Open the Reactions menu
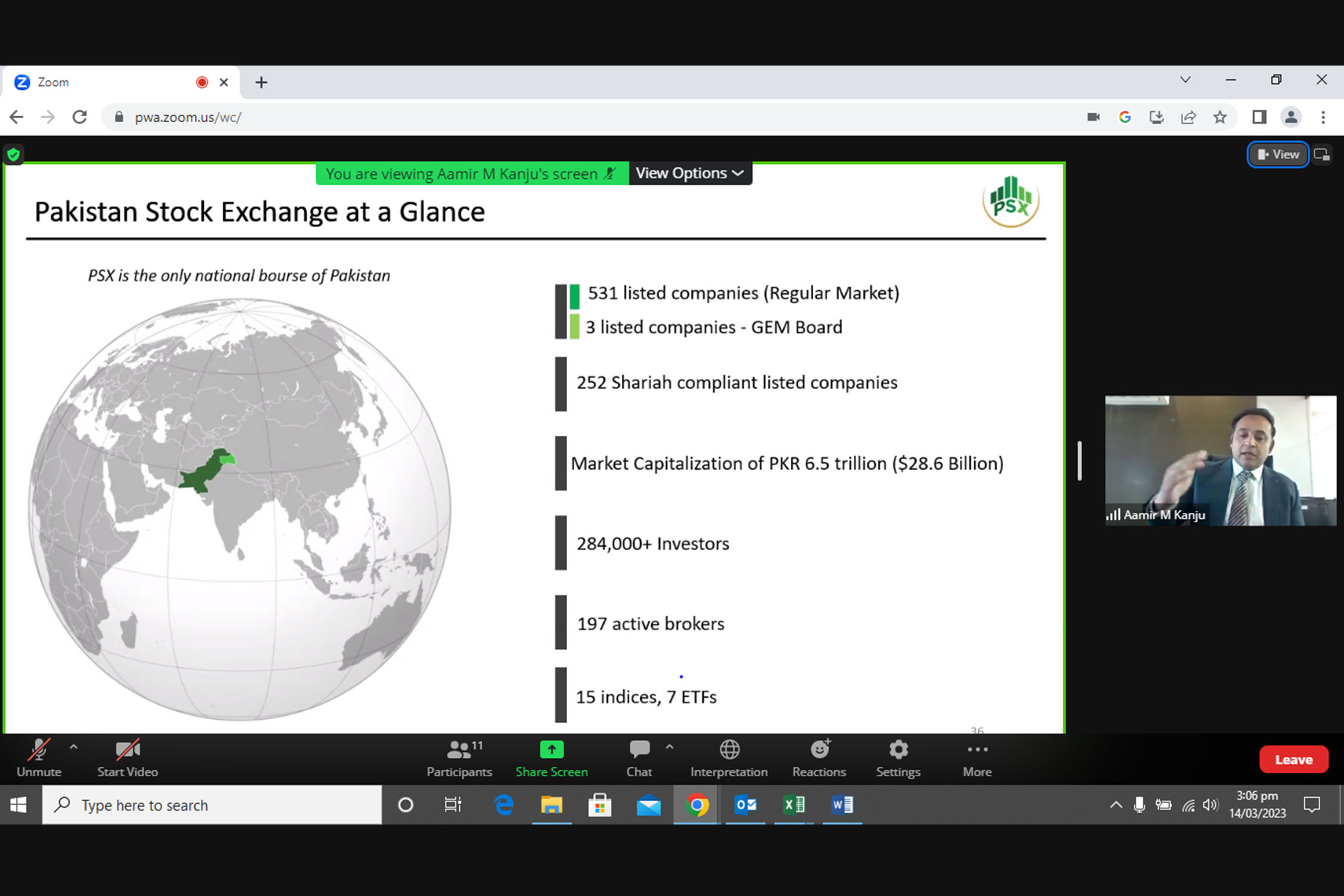 819,758
